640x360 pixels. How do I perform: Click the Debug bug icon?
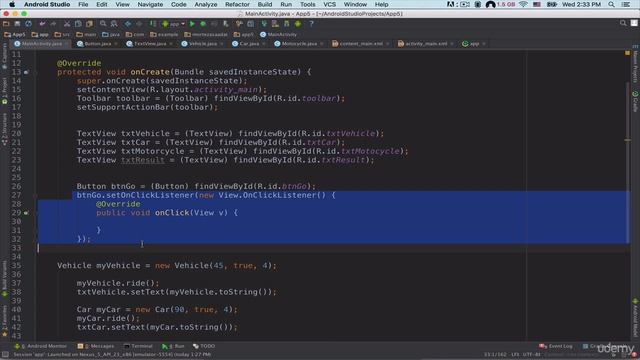(x=203, y=24)
